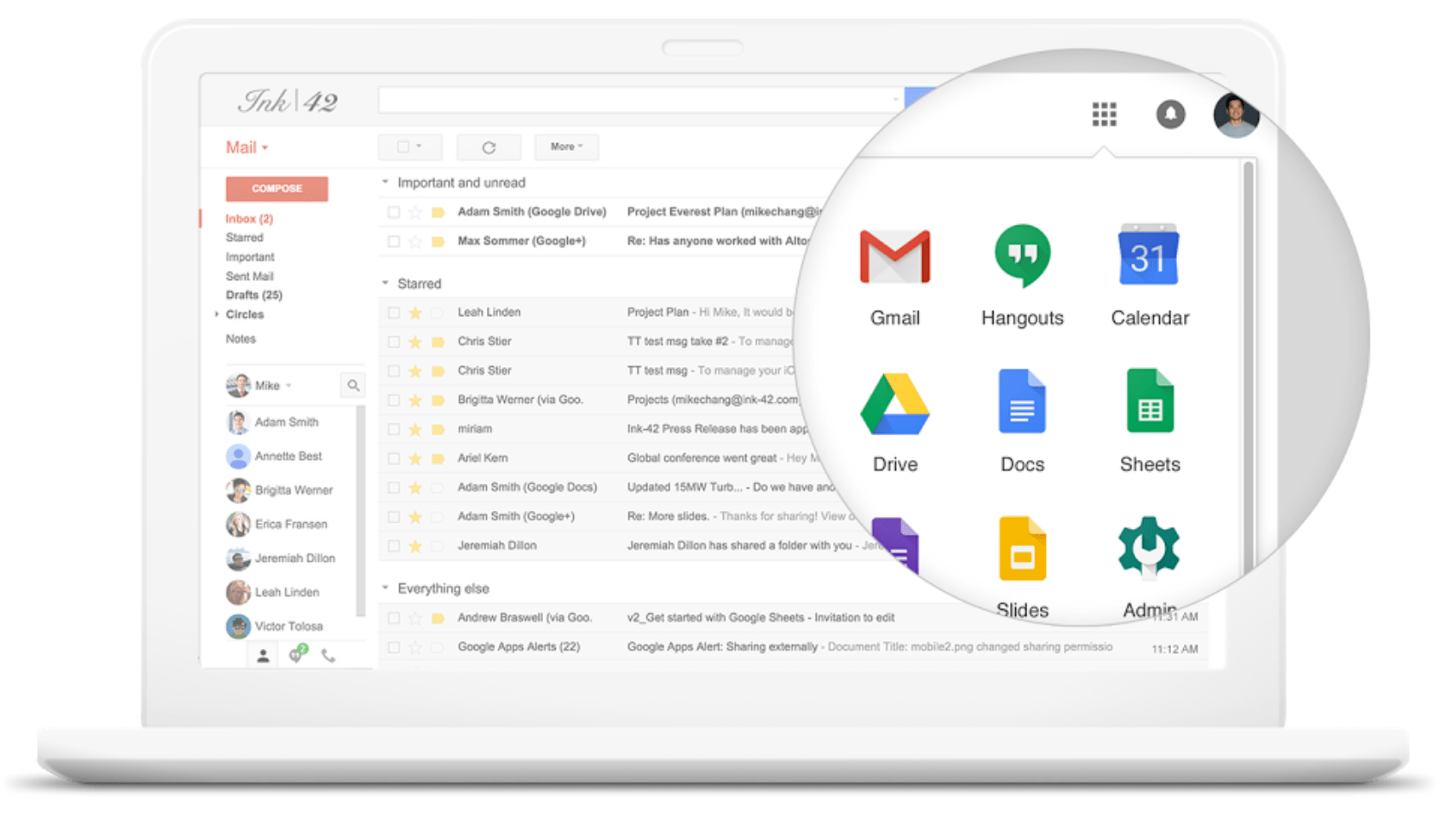This screenshot has width=1439, height=840.
Task: Open the Sheets app icon
Action: (x=1149, y=401)
